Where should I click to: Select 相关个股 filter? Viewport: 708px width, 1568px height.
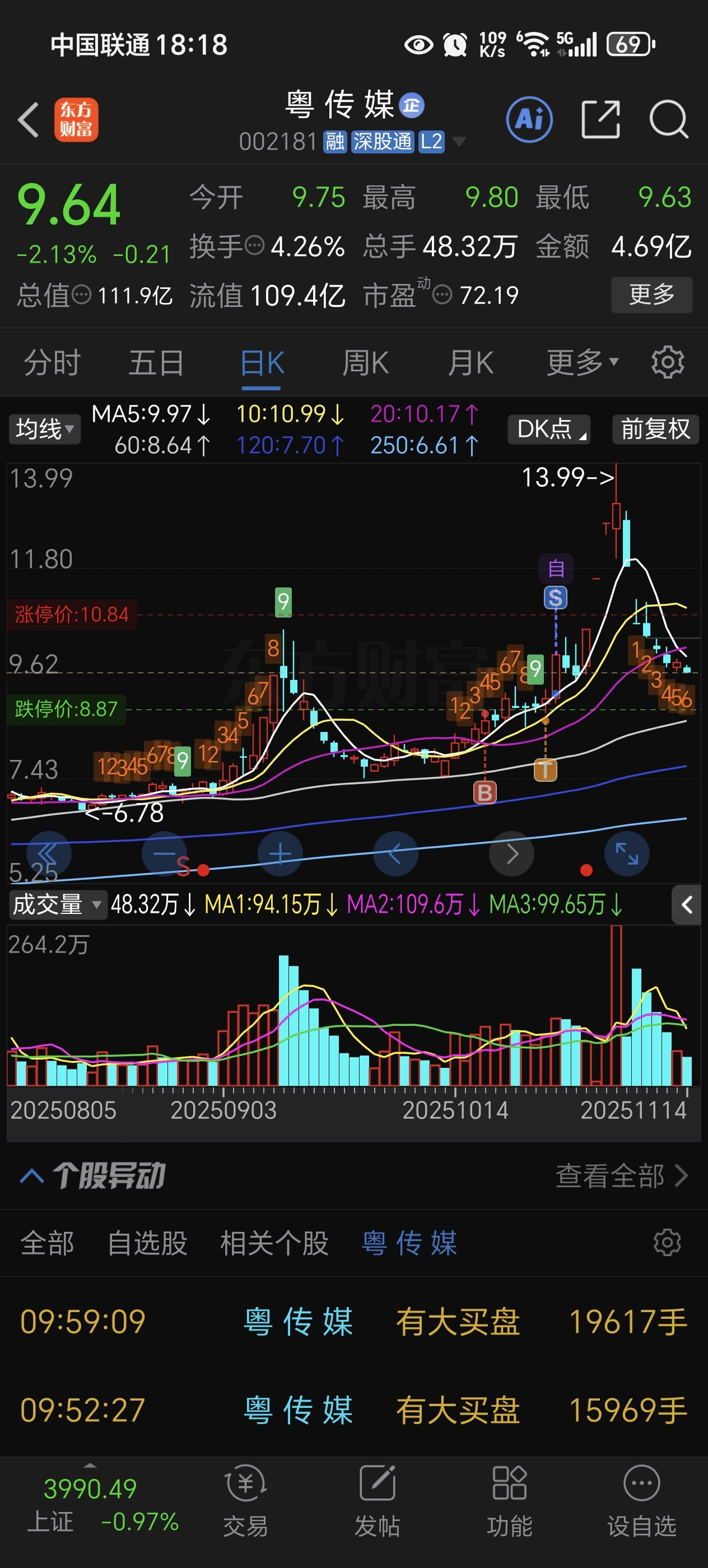[x=274, y=1243]
